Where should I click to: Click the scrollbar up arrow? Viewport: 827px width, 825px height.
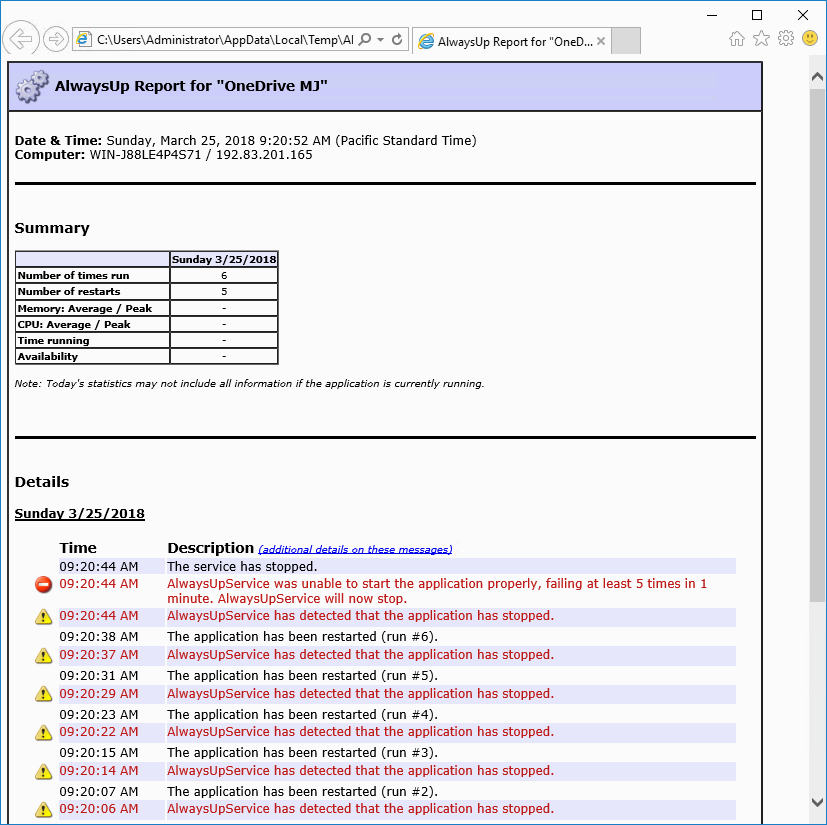click(x=817, y=77)
